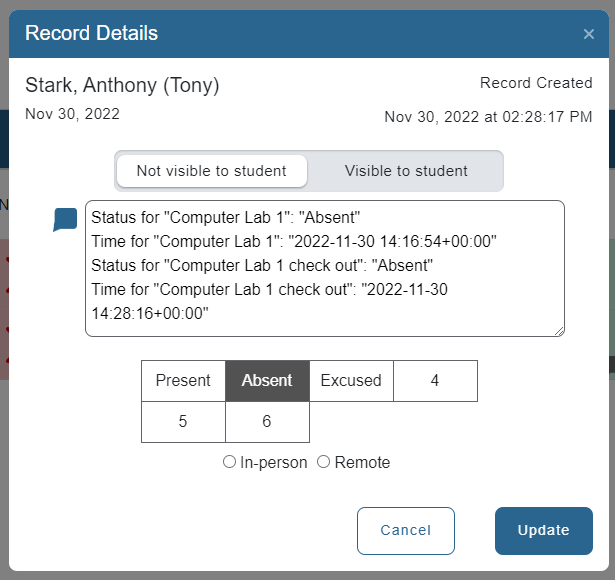Select the In-person radio button
The height and width of the screenshot is (580, 615).
point(230,462)
